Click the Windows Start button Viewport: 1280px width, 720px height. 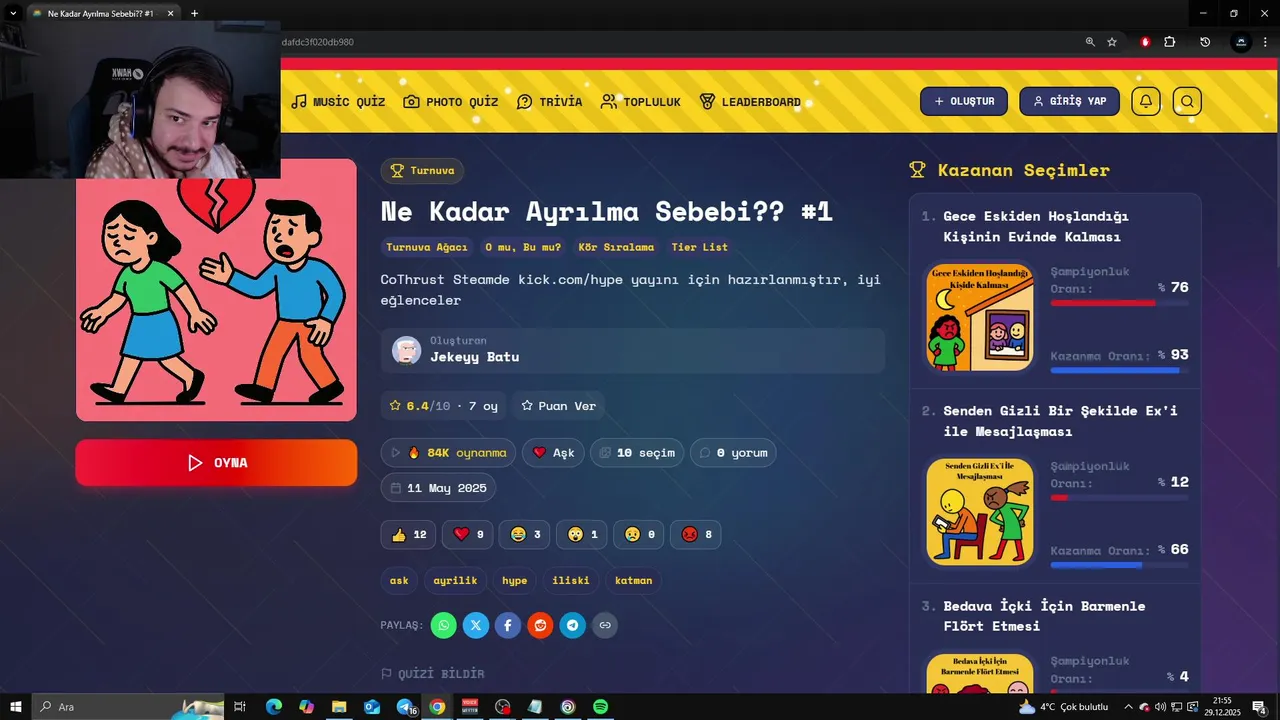point(16,707)
